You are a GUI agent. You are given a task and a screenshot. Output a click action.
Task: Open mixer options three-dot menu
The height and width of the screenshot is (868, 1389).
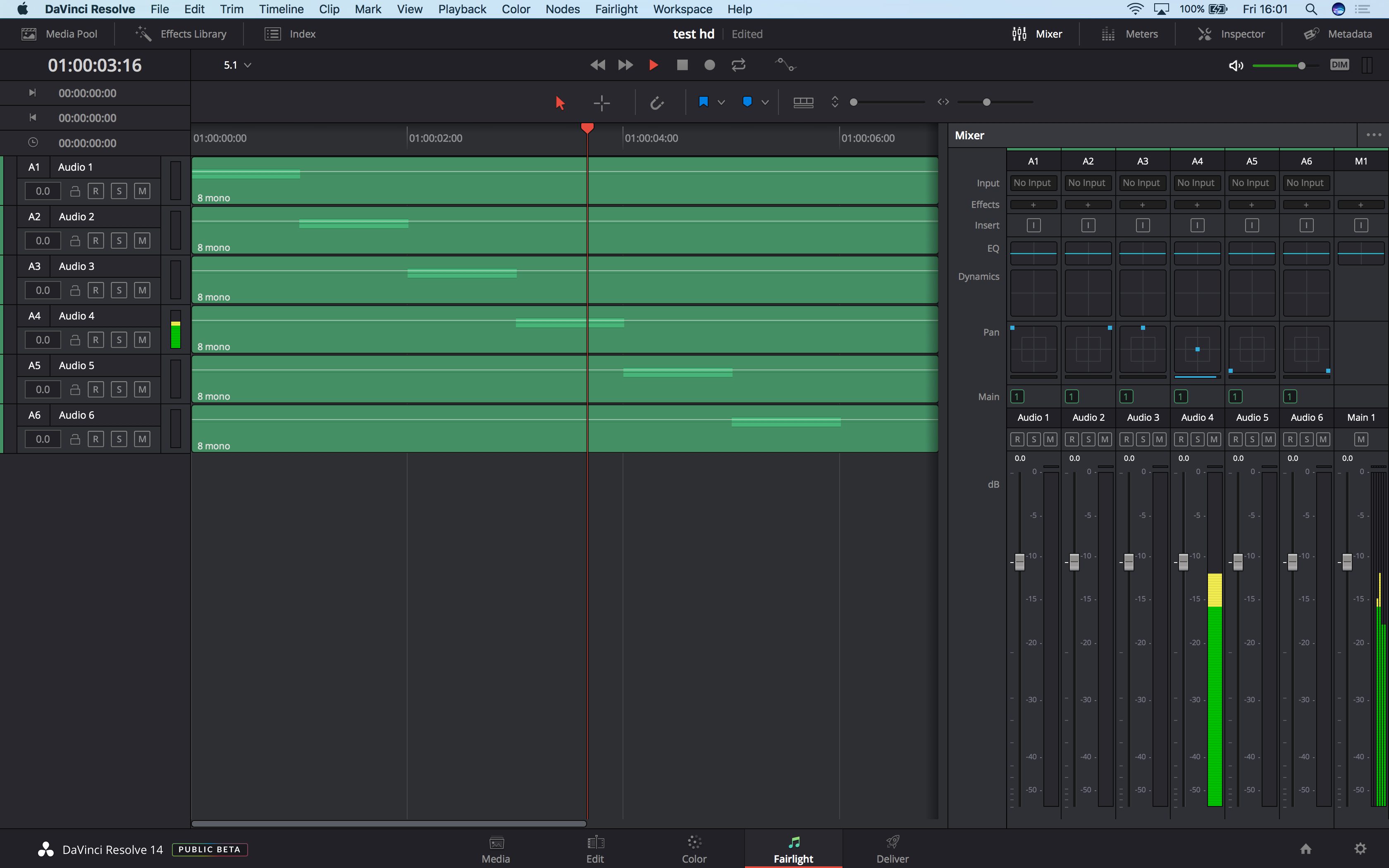point(1374,135)
